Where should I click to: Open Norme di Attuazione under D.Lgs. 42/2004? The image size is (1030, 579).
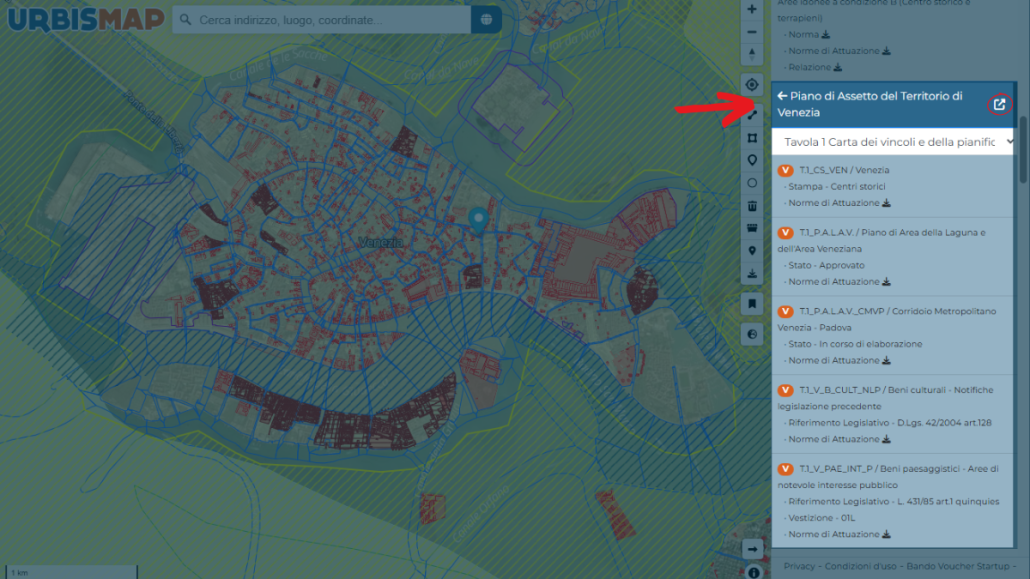(x=839, y=440)
